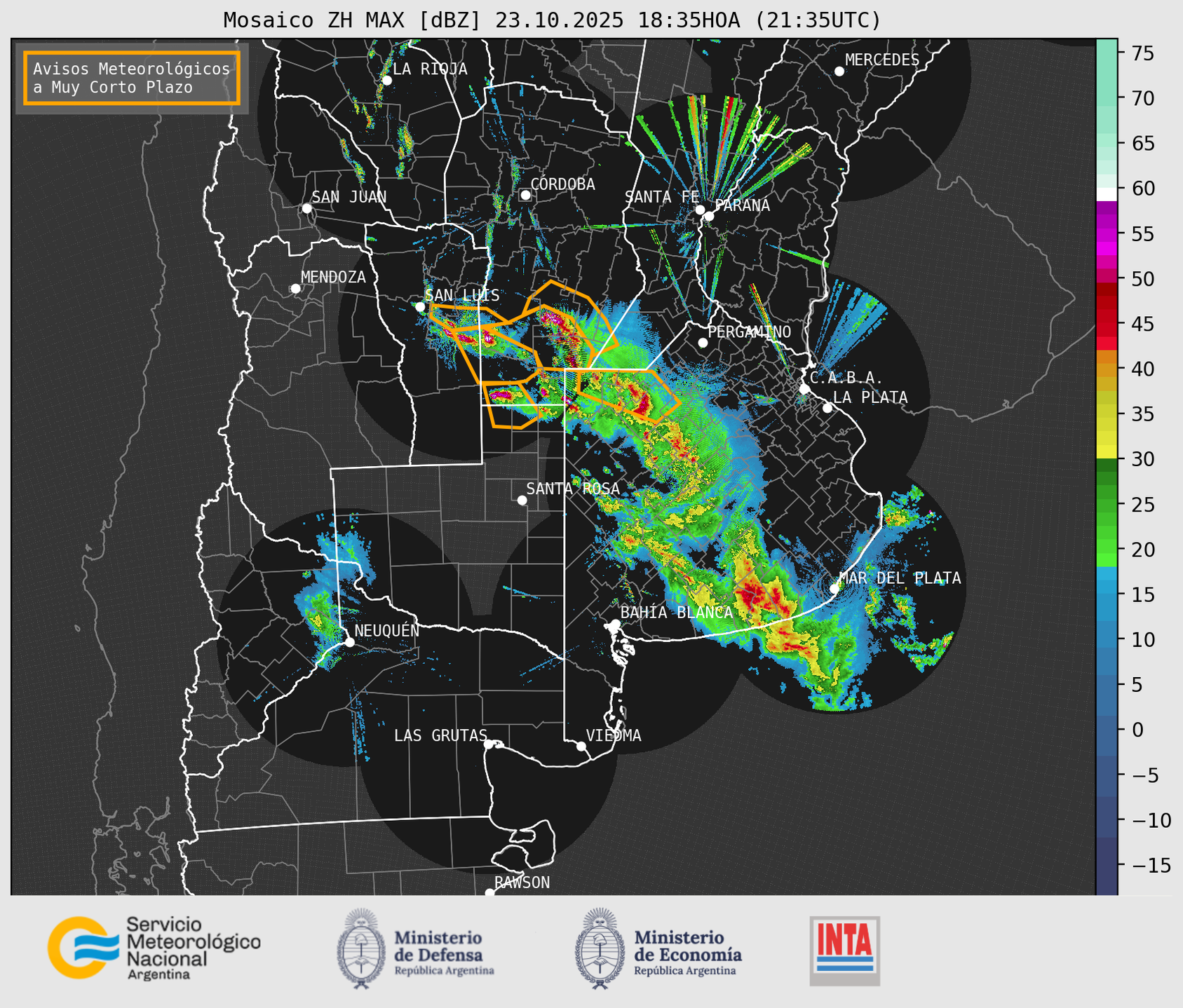The image size is (1183, 1008).
Task: Click the NEUQUÉN city label
Action: click(387, 630)
